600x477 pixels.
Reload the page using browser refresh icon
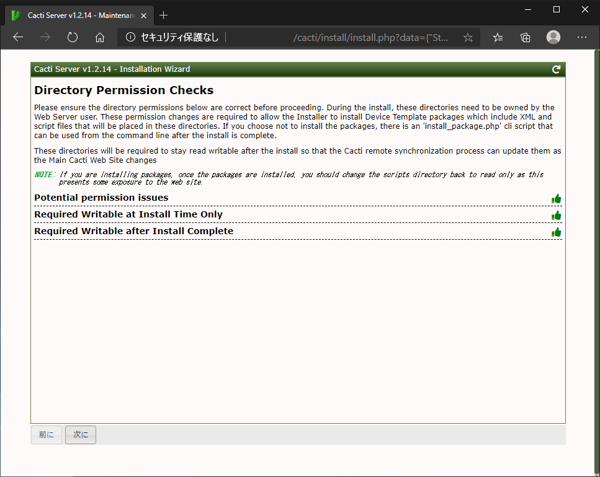(72, 37)
